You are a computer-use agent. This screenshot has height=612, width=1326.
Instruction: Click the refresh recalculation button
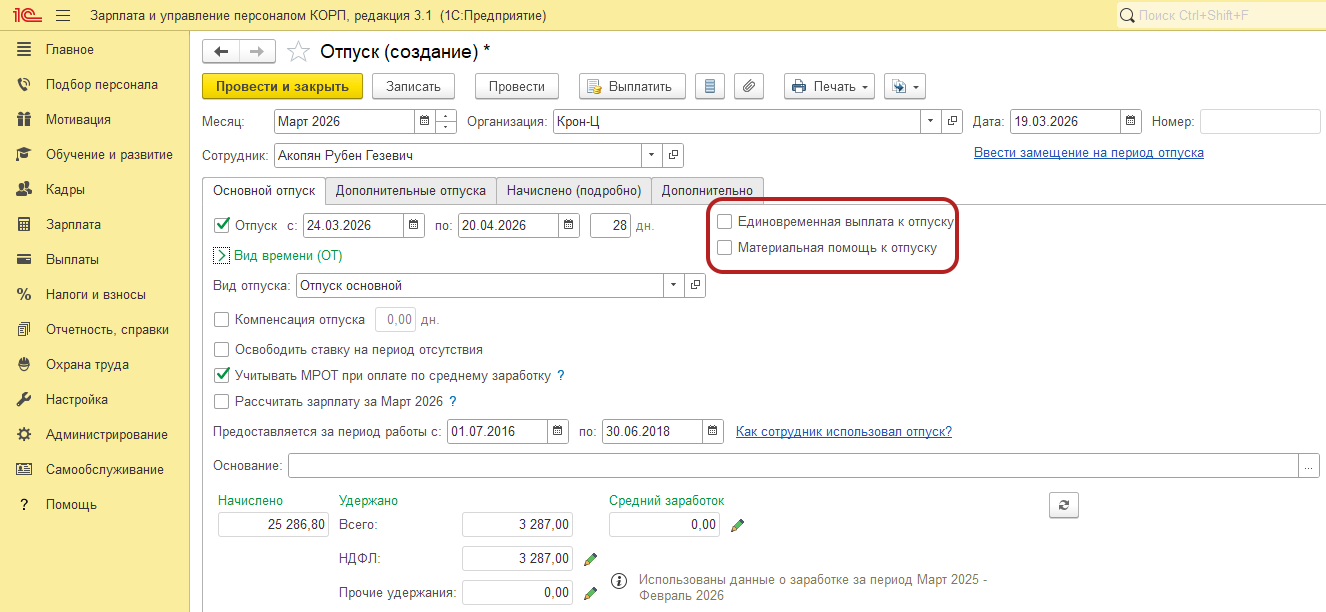coord(1063,505)
